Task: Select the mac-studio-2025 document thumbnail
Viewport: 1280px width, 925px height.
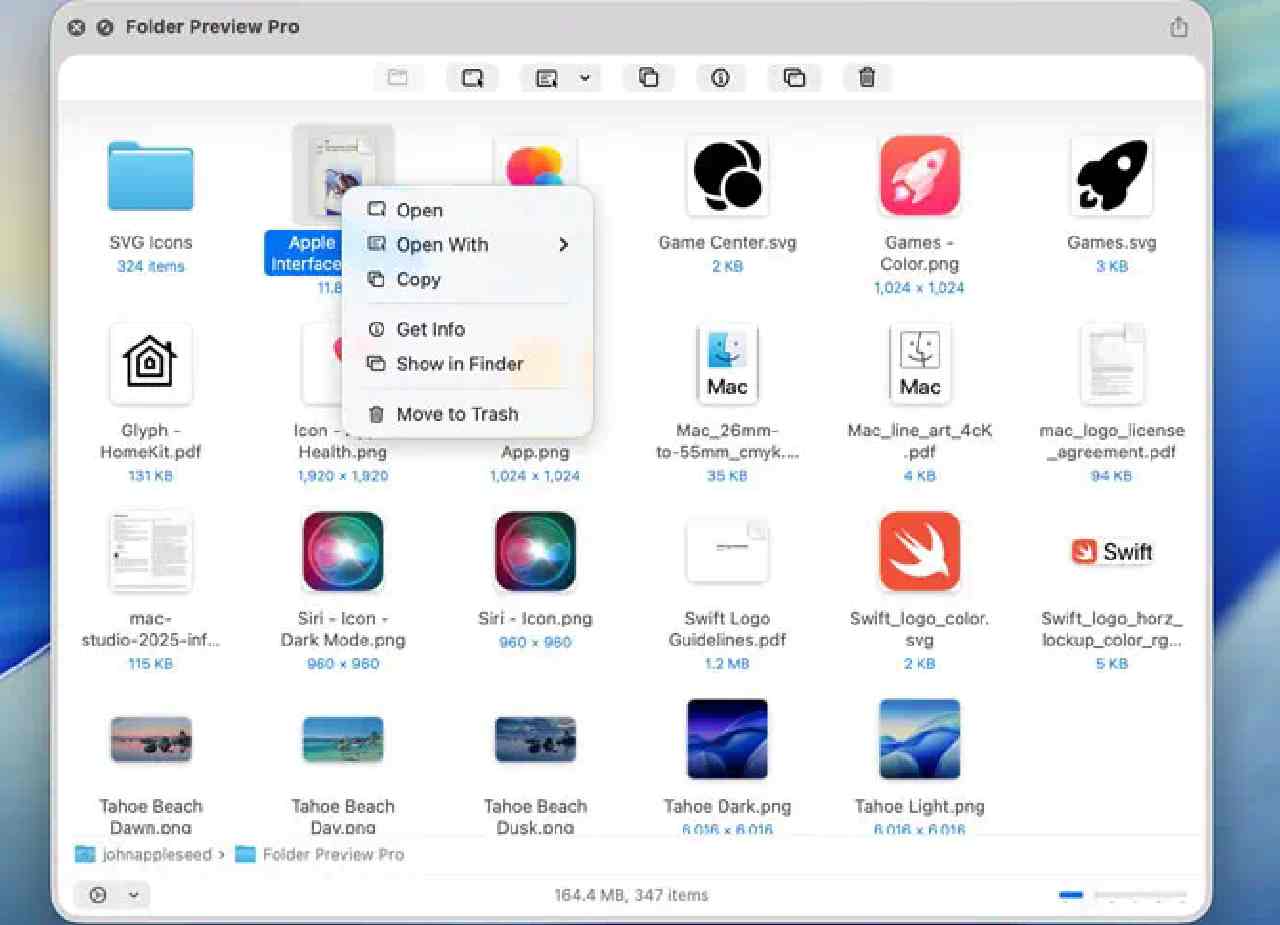Action: coord(151,551)
